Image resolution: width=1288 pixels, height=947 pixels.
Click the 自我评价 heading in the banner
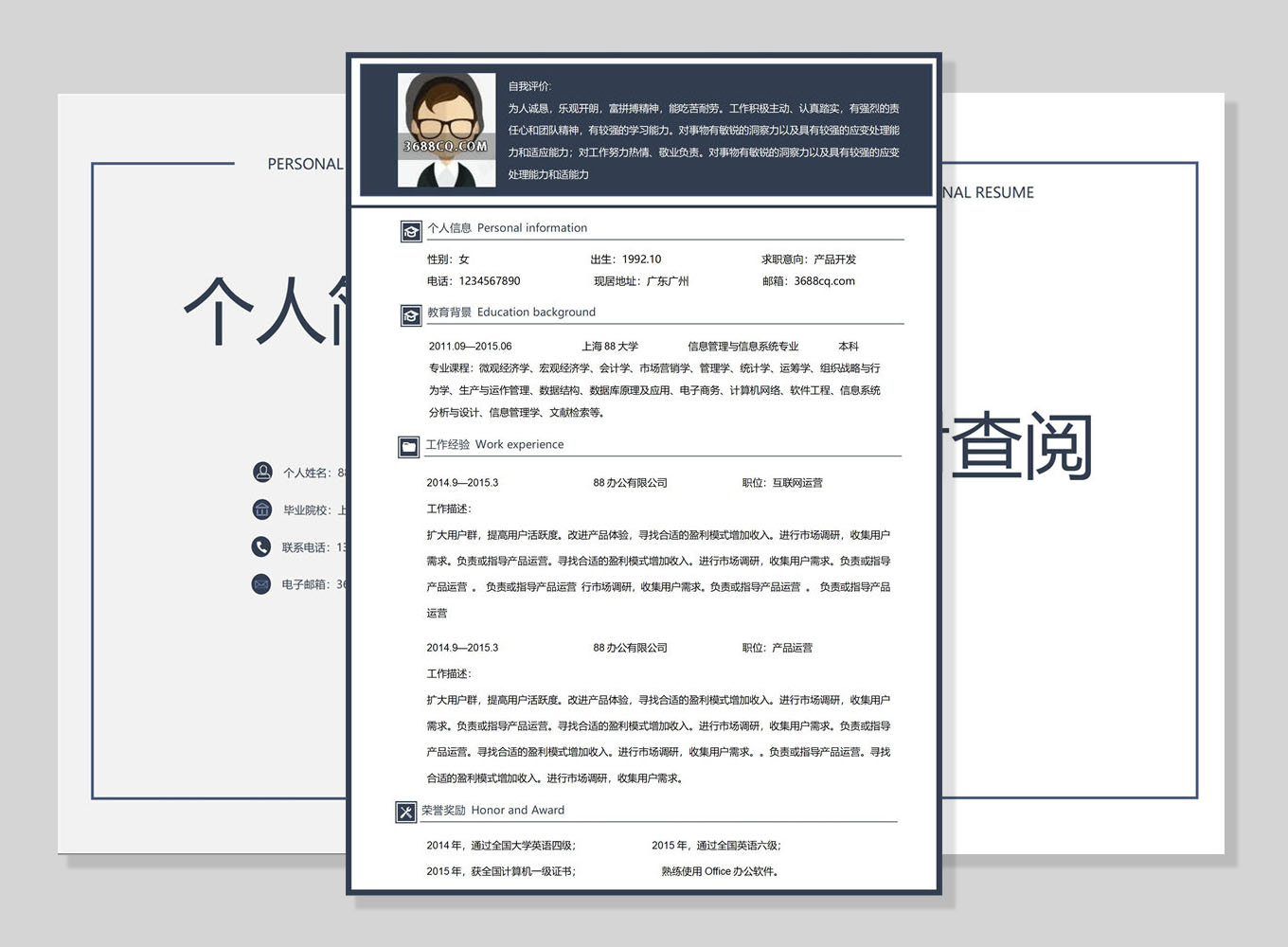click(529, 86)
